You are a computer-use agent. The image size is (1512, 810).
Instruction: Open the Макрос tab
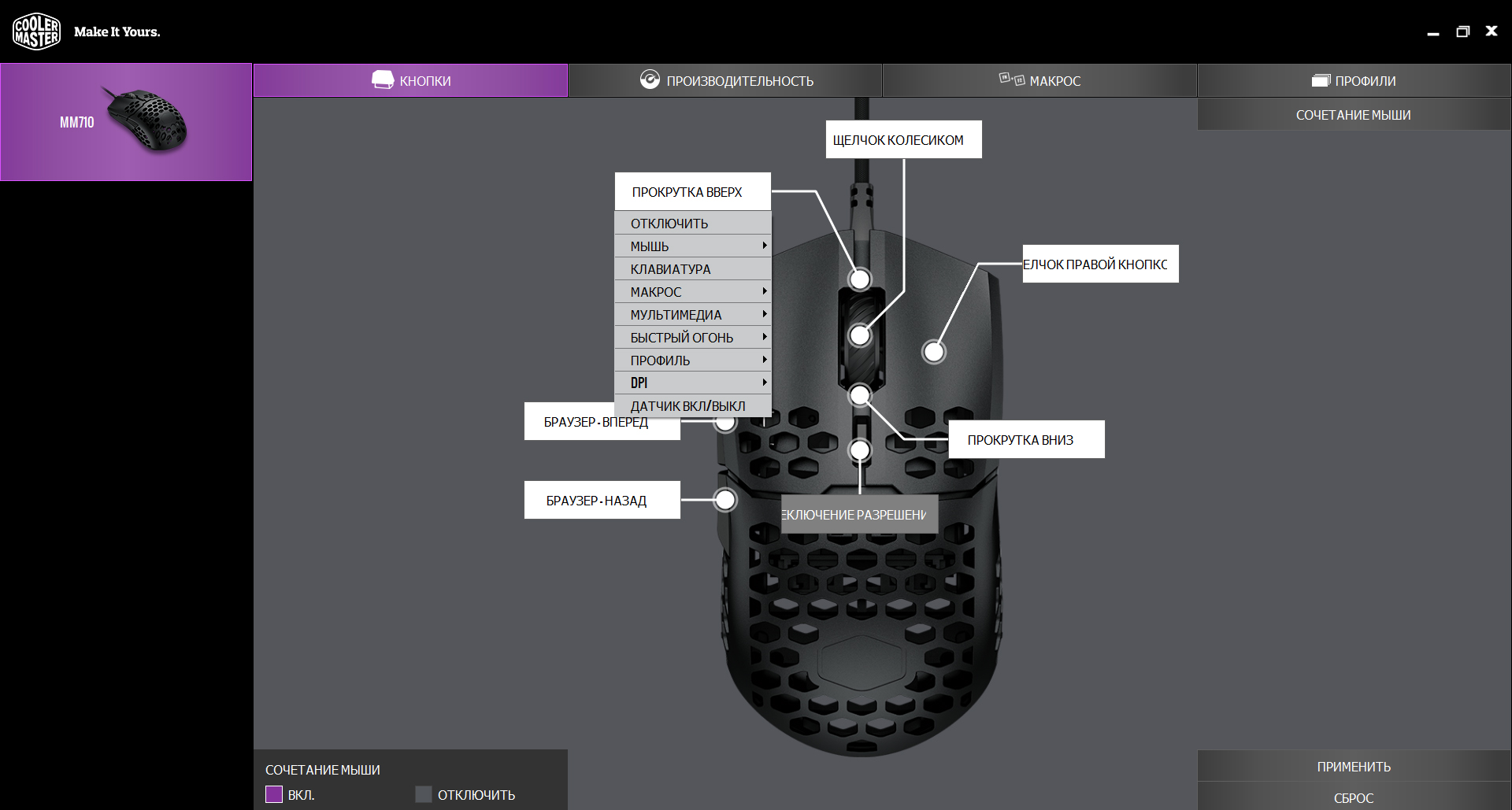point(1039,80)
